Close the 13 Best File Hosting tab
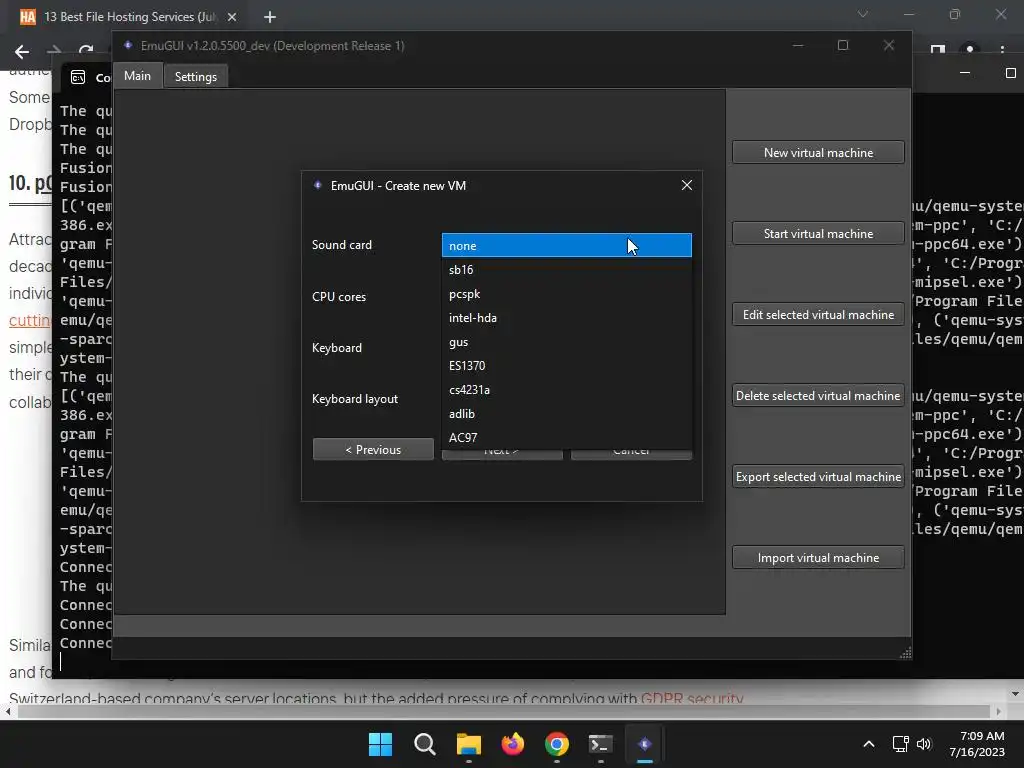Screen dimensions: 1024x768 pos(232,17)
